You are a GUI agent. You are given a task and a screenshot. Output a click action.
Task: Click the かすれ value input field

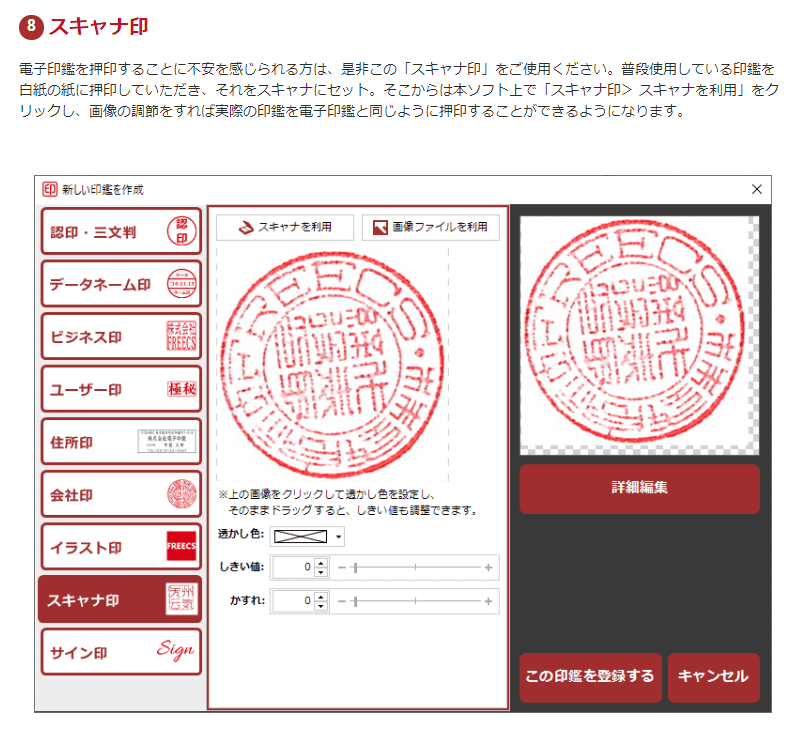point(293,601)
